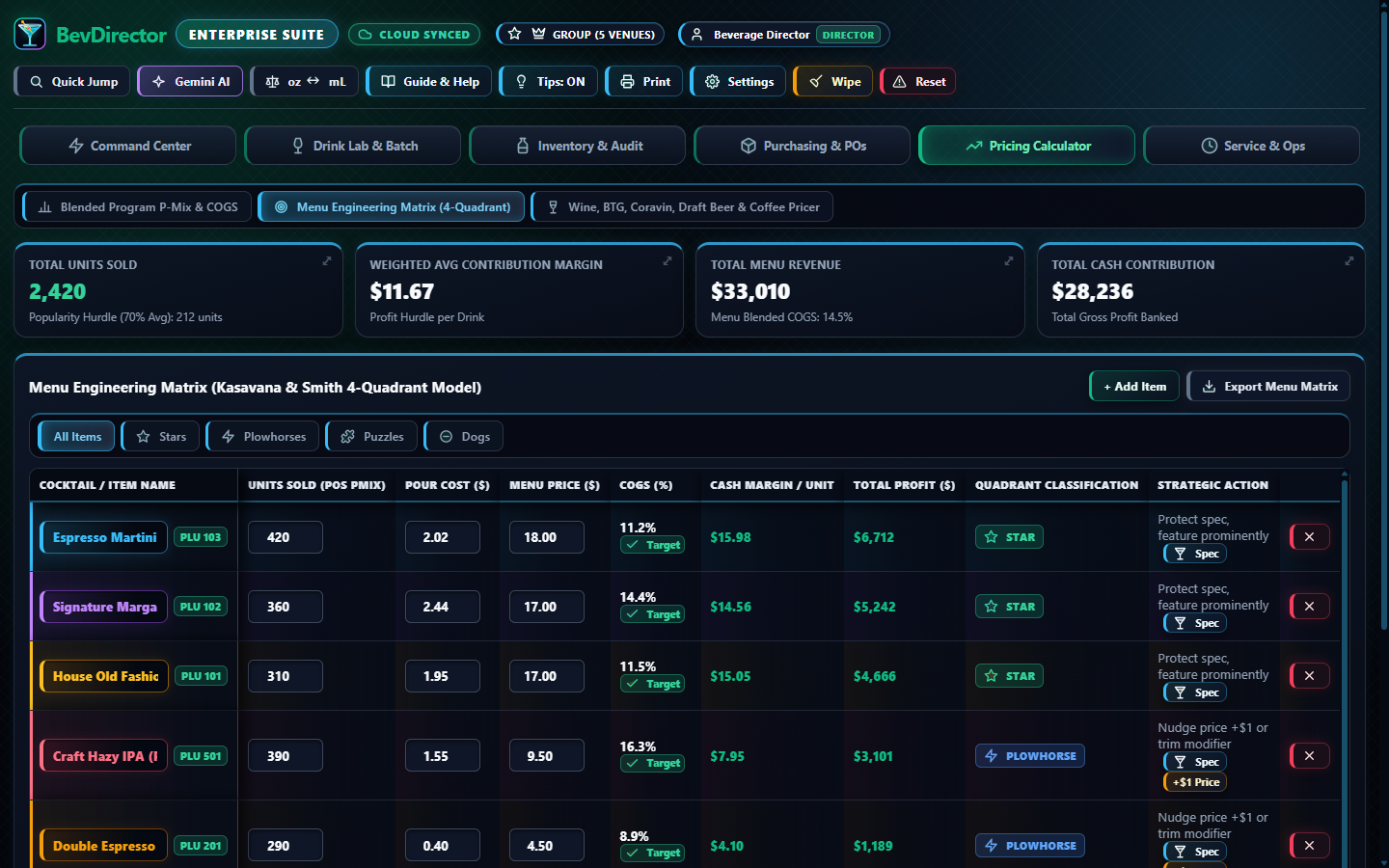Click the Print button
The height and width of the screenshot is (868, 1389).
point(644,82)
